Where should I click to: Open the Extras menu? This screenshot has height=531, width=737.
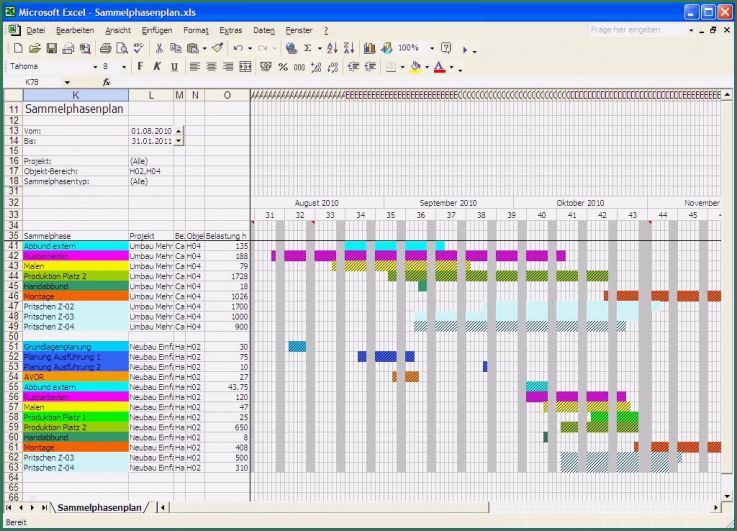230,31
